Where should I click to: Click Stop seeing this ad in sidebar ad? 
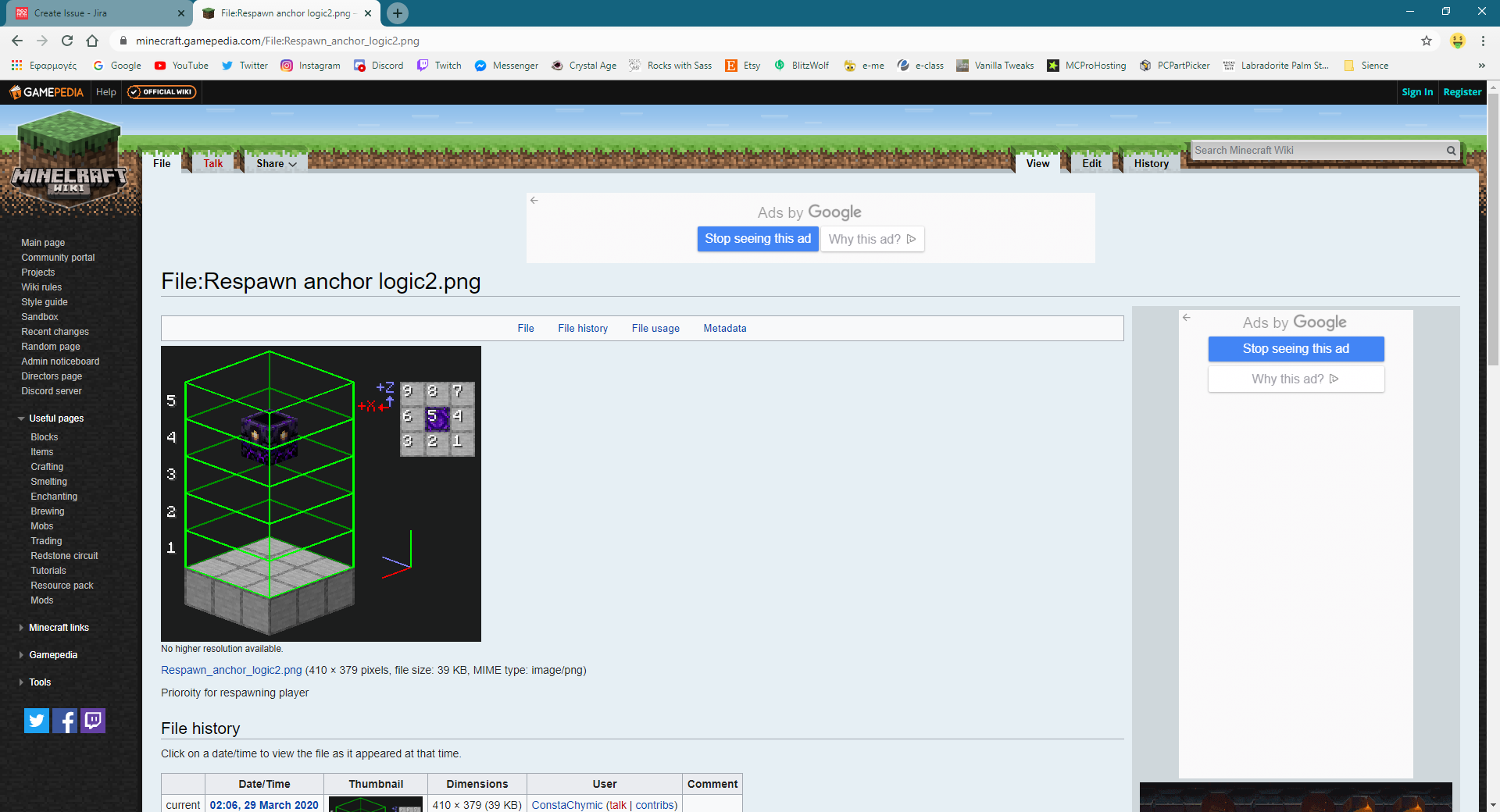pyautogui.click(x=1296, y=349)
